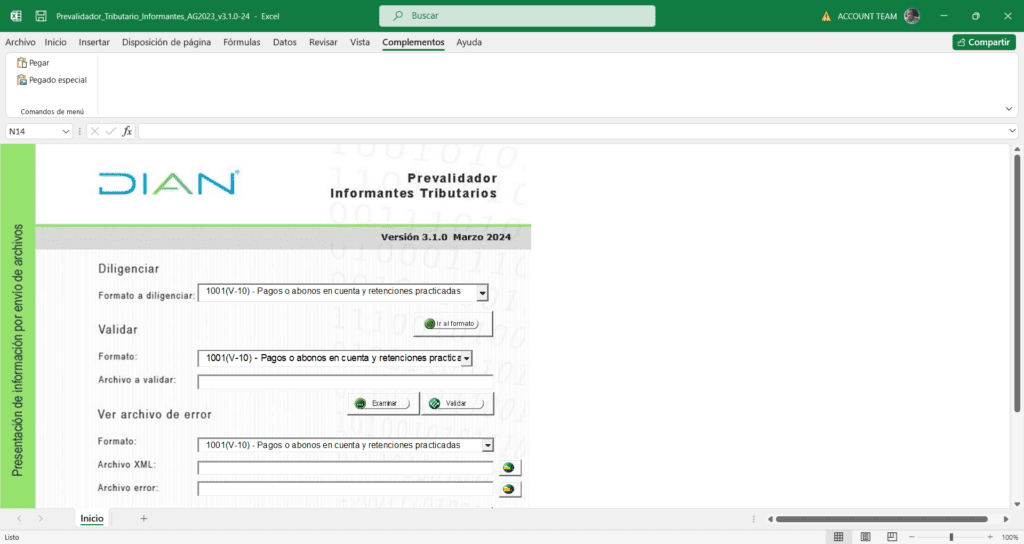Open the Vista ribbon tab
The width and height of the screenshot is (1024, 544).
click(x=360, y=42)
